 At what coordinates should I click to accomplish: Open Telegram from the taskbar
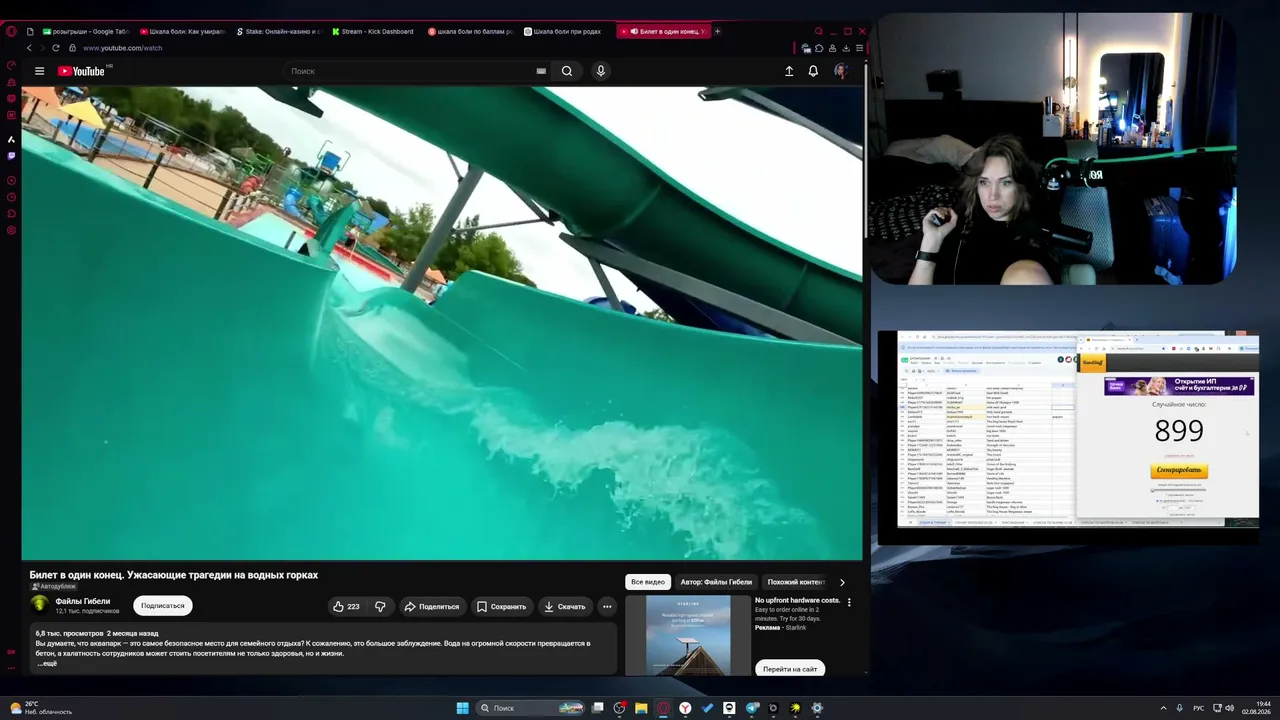point(751,708)
